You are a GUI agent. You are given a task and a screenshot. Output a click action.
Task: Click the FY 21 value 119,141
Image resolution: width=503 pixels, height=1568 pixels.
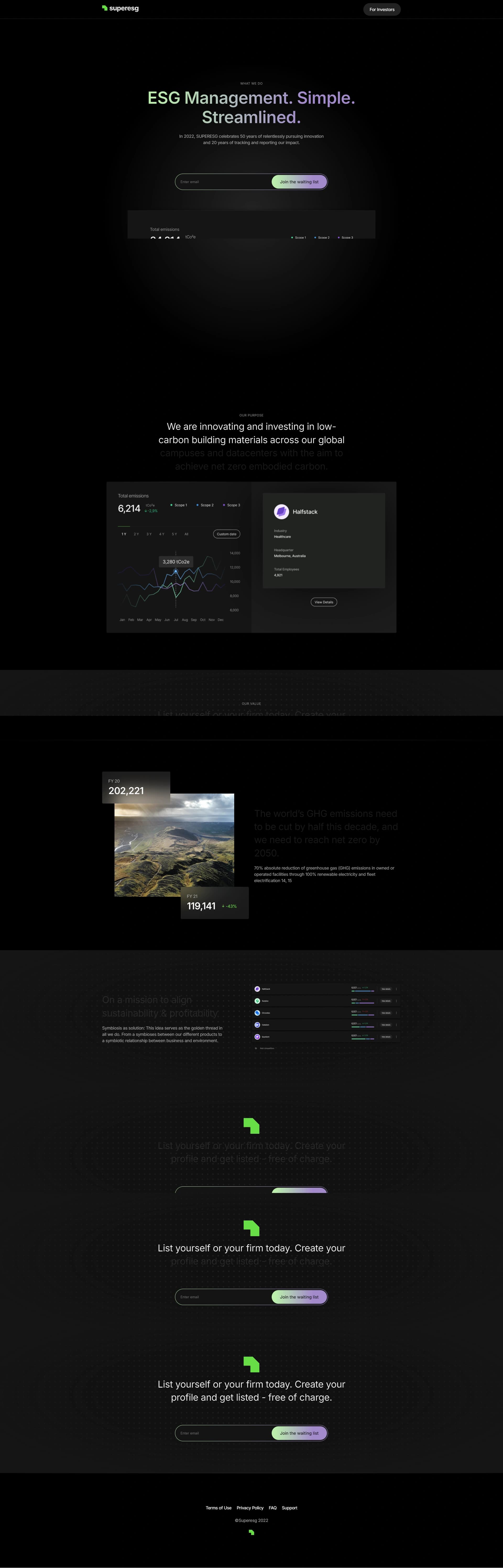click(201, 906)
